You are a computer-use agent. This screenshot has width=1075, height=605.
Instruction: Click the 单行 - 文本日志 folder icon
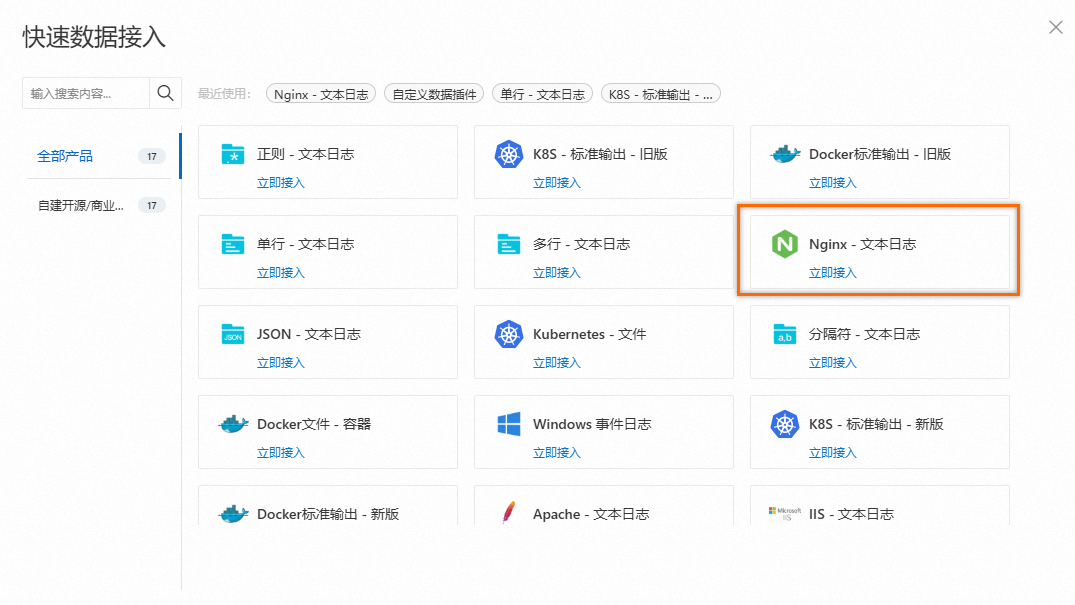pos(233,244)
